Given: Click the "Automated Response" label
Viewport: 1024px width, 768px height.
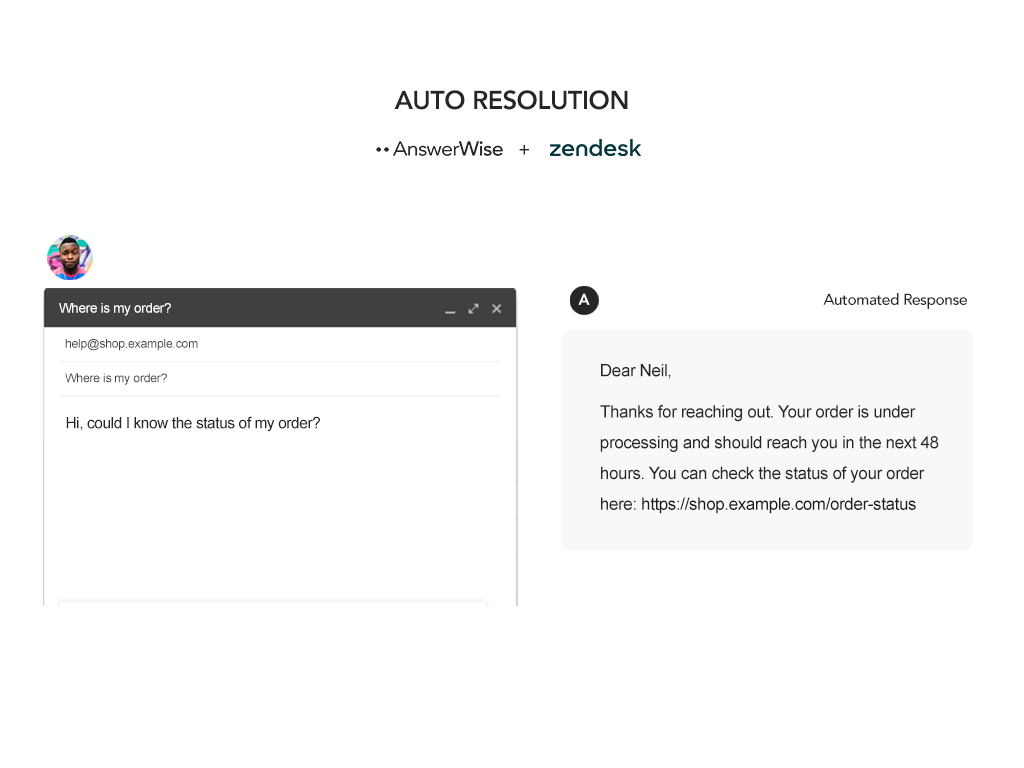Looking at the screenshot, I should (x=895, y=300).
